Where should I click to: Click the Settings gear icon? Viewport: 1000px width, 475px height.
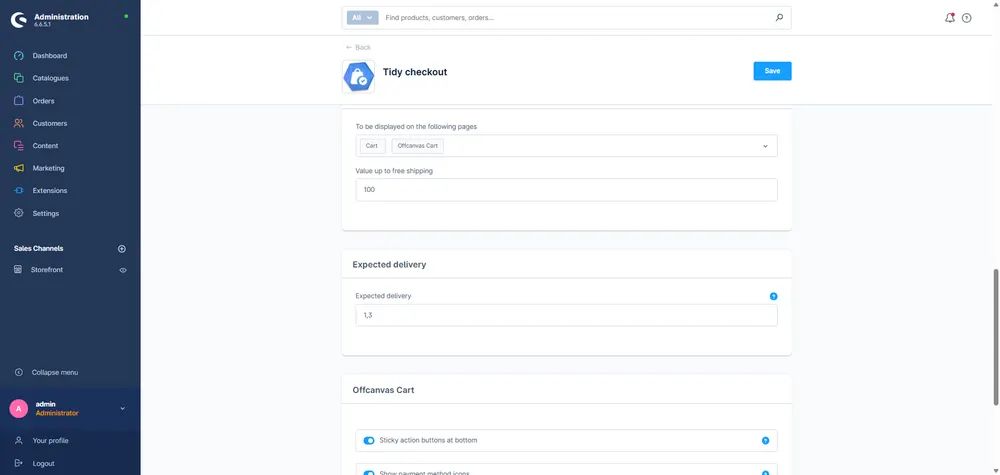[x=18, y=213]
